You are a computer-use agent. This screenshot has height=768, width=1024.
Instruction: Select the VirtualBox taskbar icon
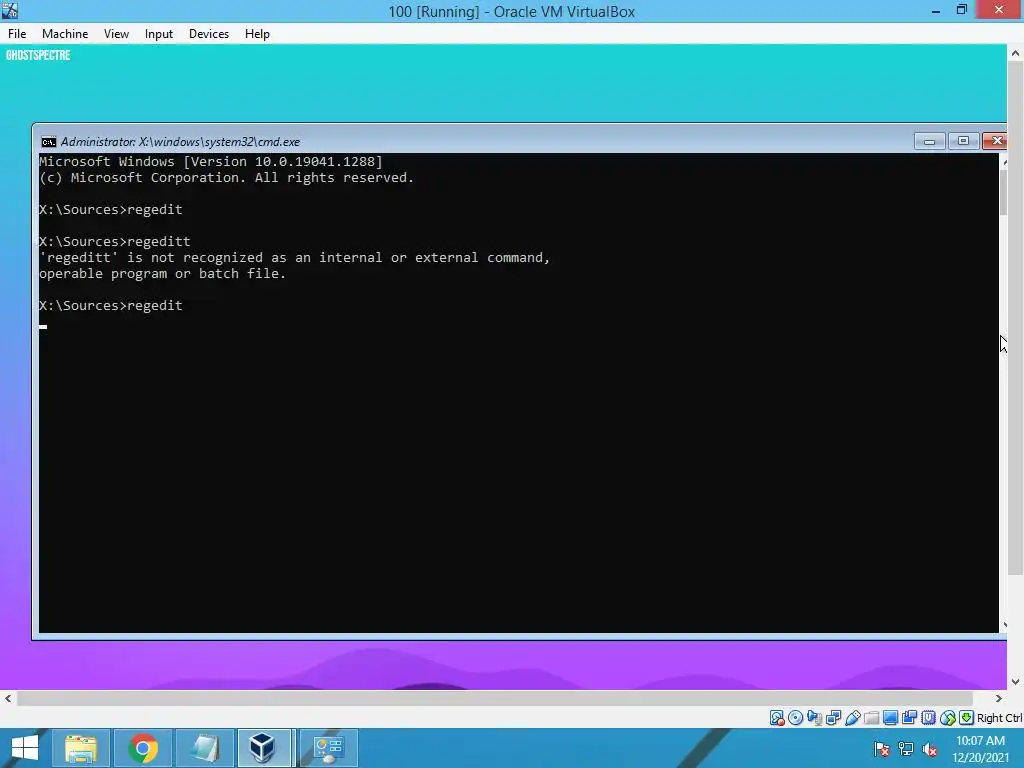pos(264,748)
